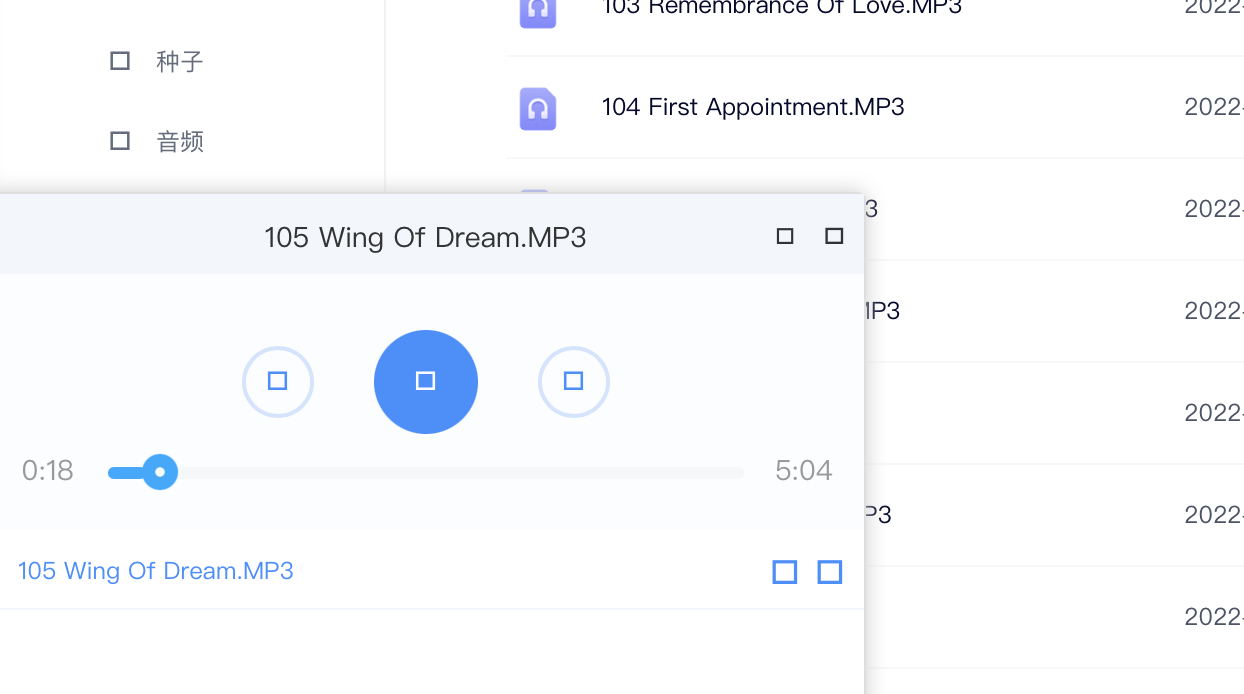Viewport: 1244px width, 694px height.
Task: Click the audio icon of 104 First Appointment.MP3
Action: (x=538, y=108)
